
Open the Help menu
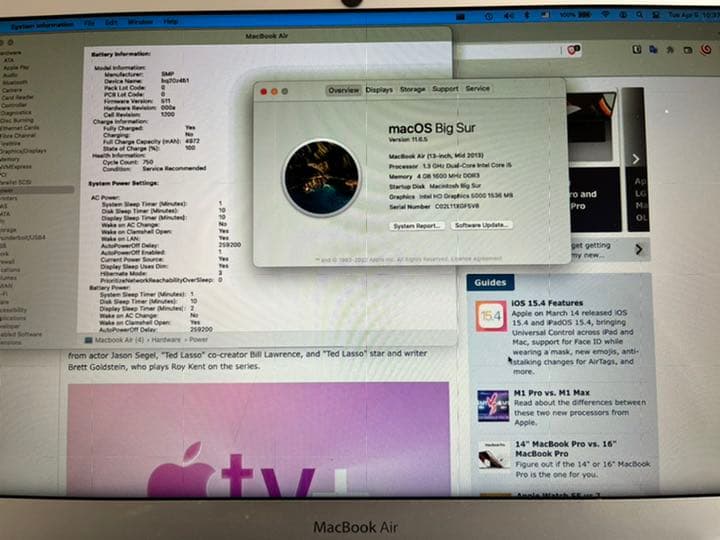[171, 21]
